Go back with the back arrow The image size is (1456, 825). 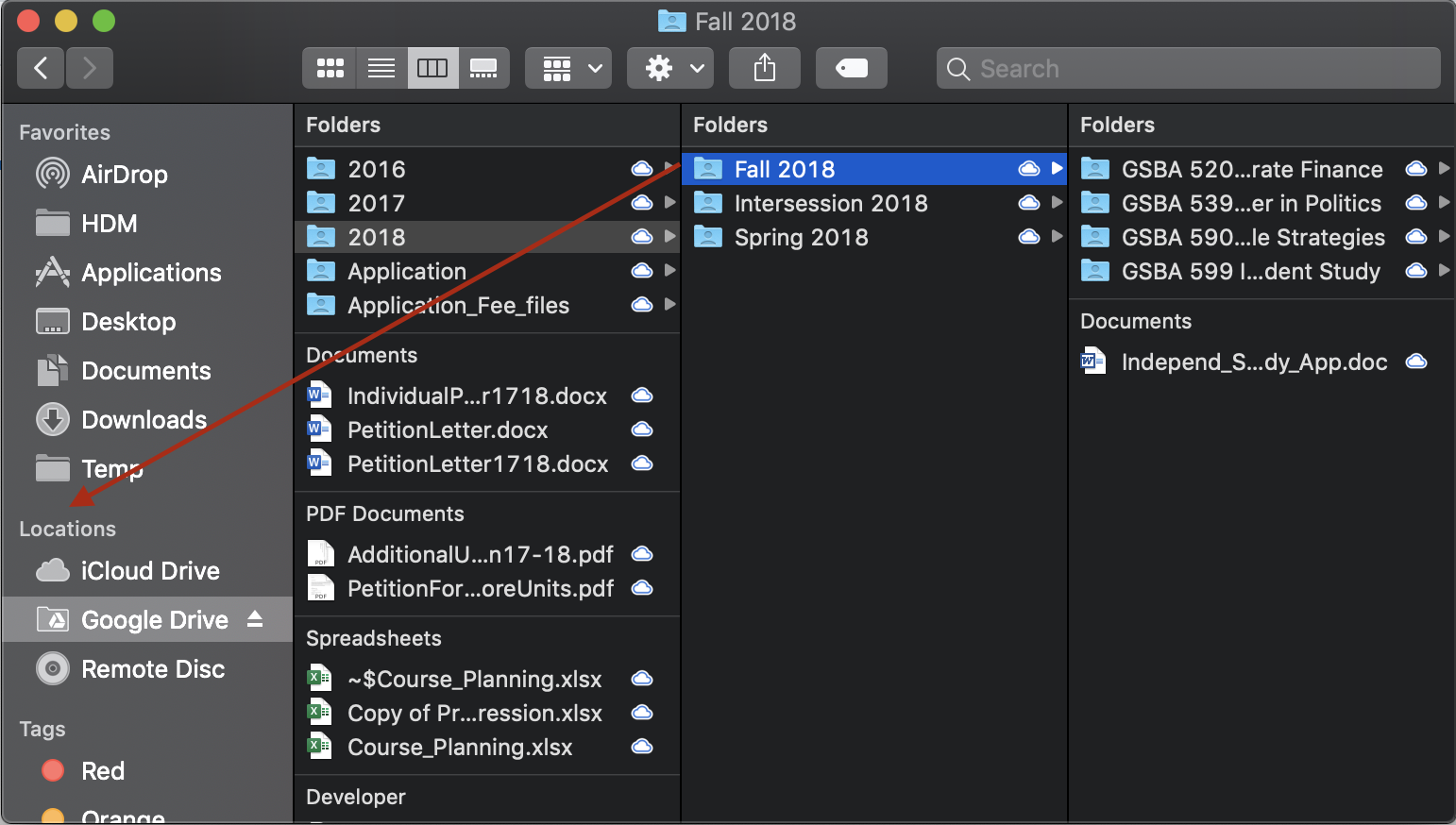[x=41, y=68]
